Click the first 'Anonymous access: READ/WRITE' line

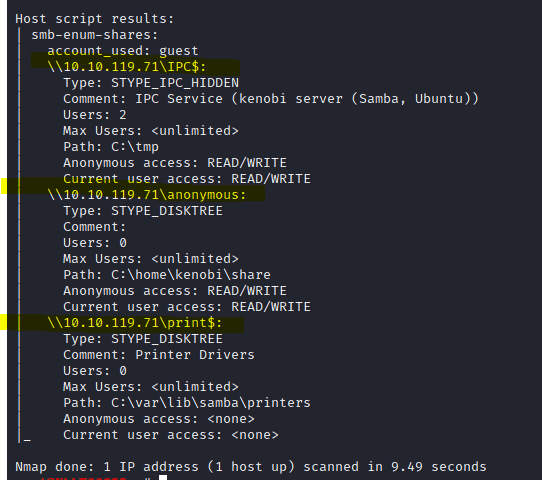point(175,163)
